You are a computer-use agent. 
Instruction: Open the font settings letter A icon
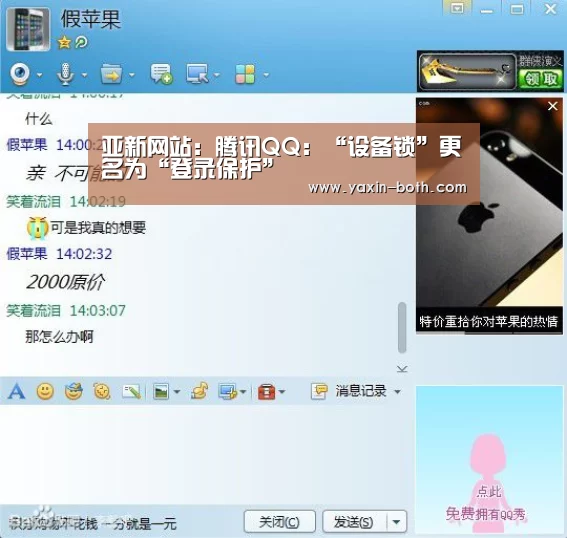click(x=17, y=391)
